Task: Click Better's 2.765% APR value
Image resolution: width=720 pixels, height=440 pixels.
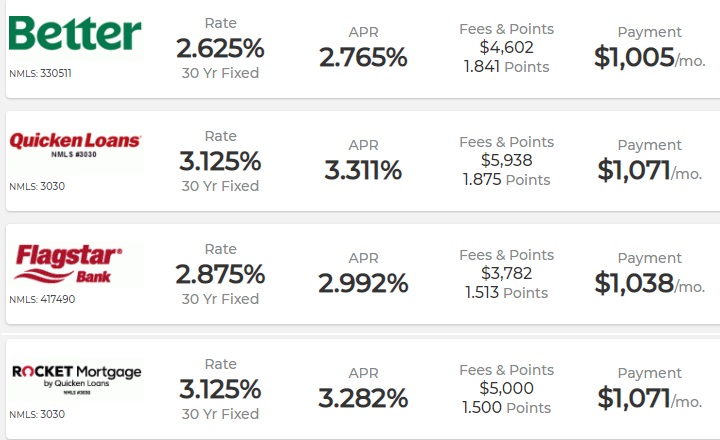Action: 363,58
